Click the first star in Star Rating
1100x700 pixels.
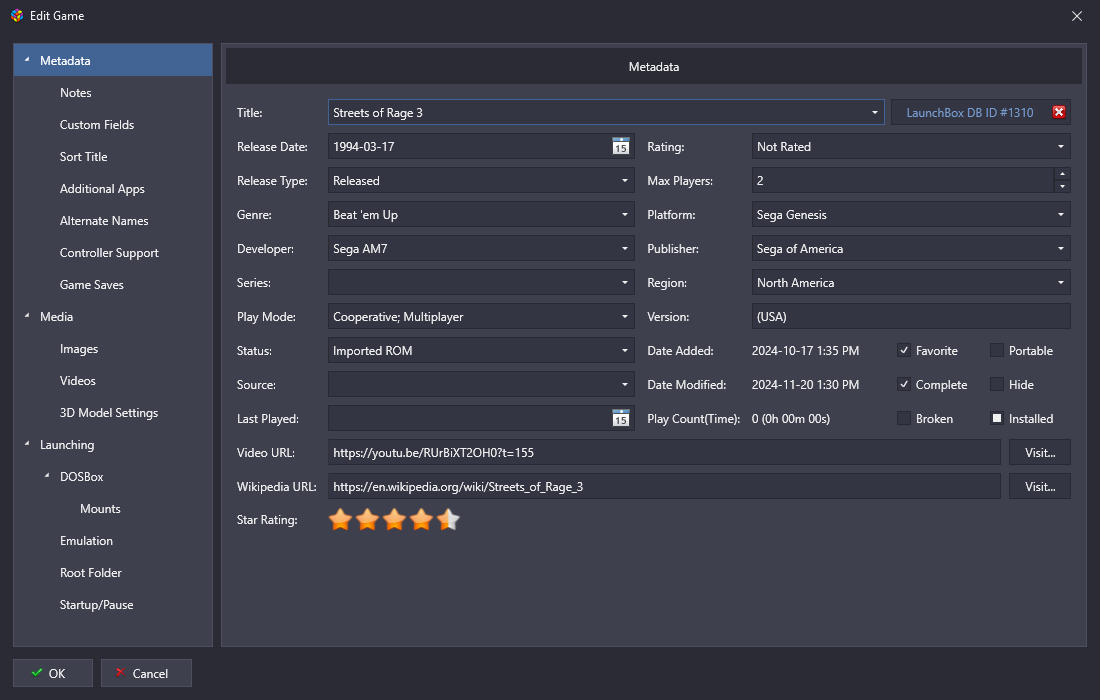click(340, 519)
